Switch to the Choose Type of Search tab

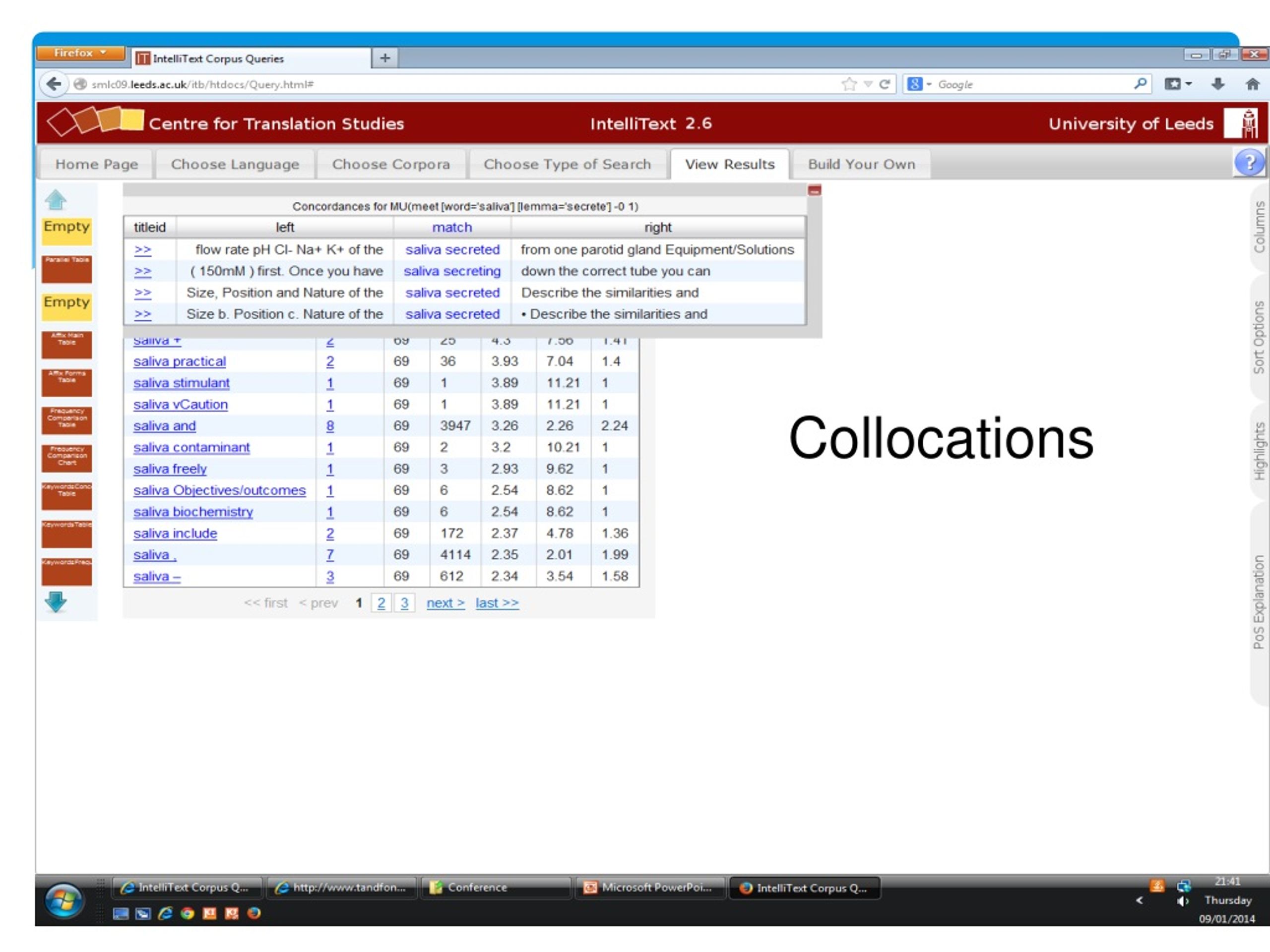[567, 164]
